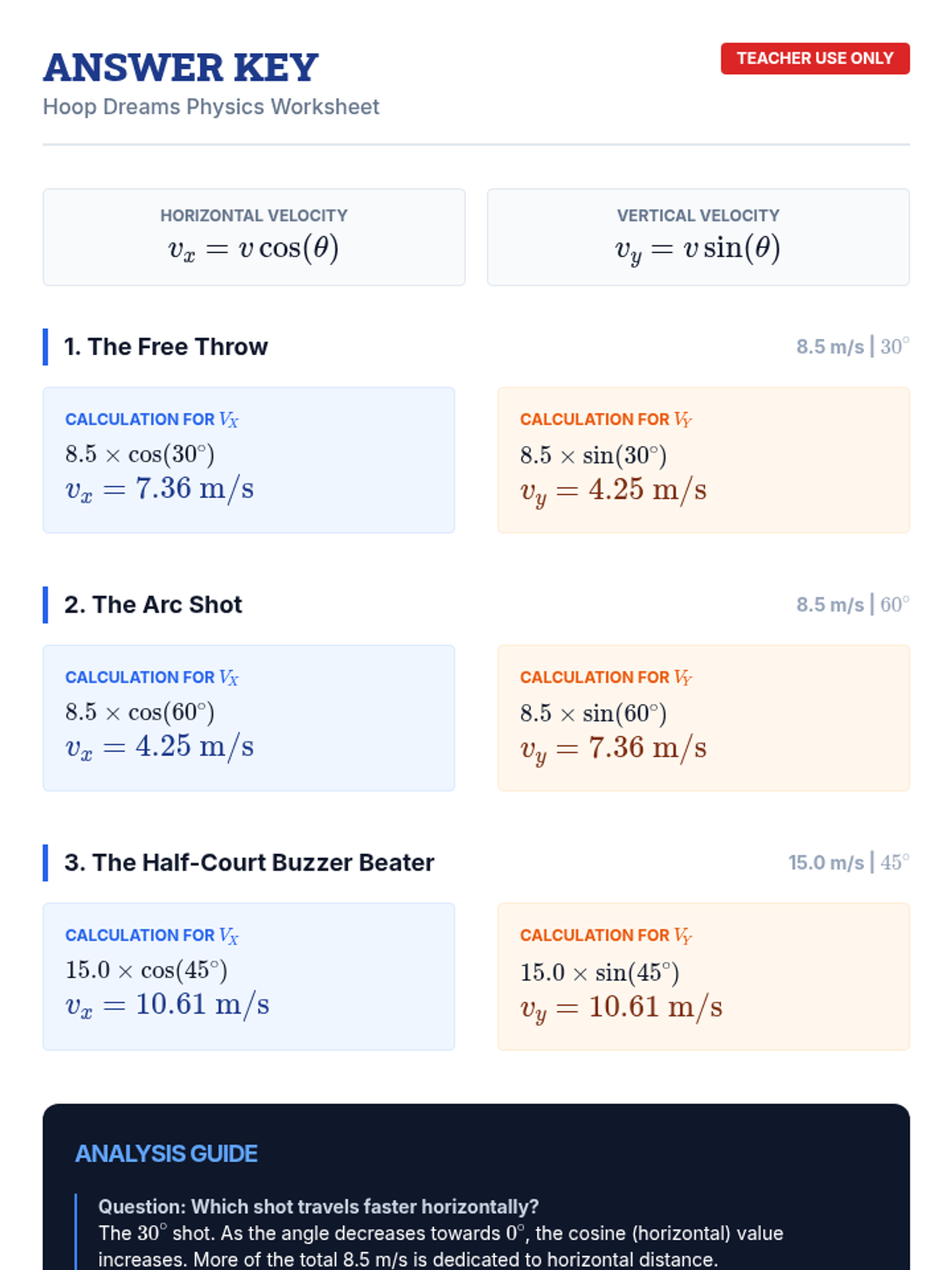Click the ANALYSIS GUIDE heading
Viewport: 952px width, 1270px height.
click(166, 1153)
